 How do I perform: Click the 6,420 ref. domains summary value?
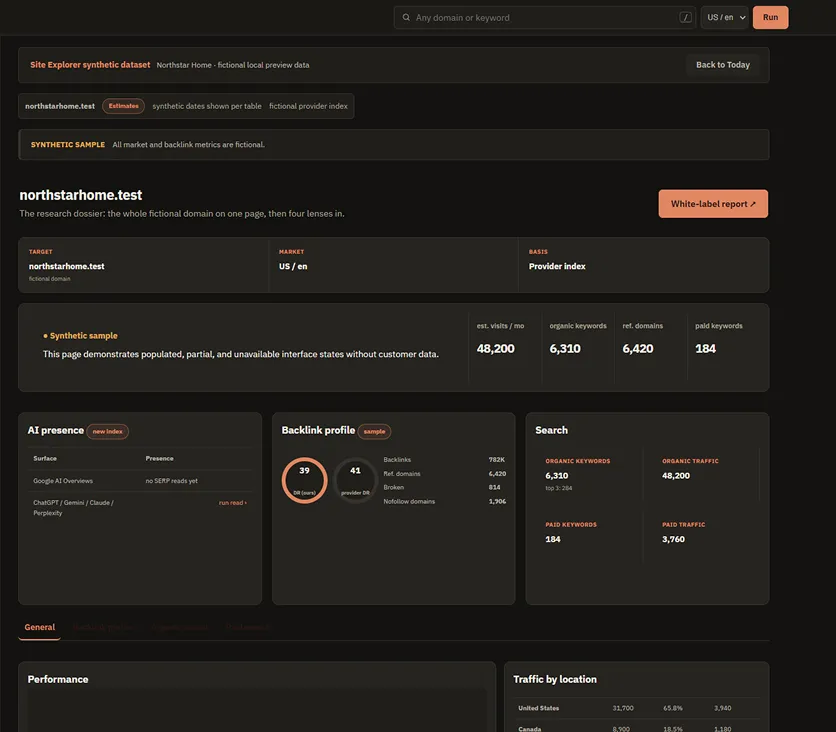(x=638, y=349)
